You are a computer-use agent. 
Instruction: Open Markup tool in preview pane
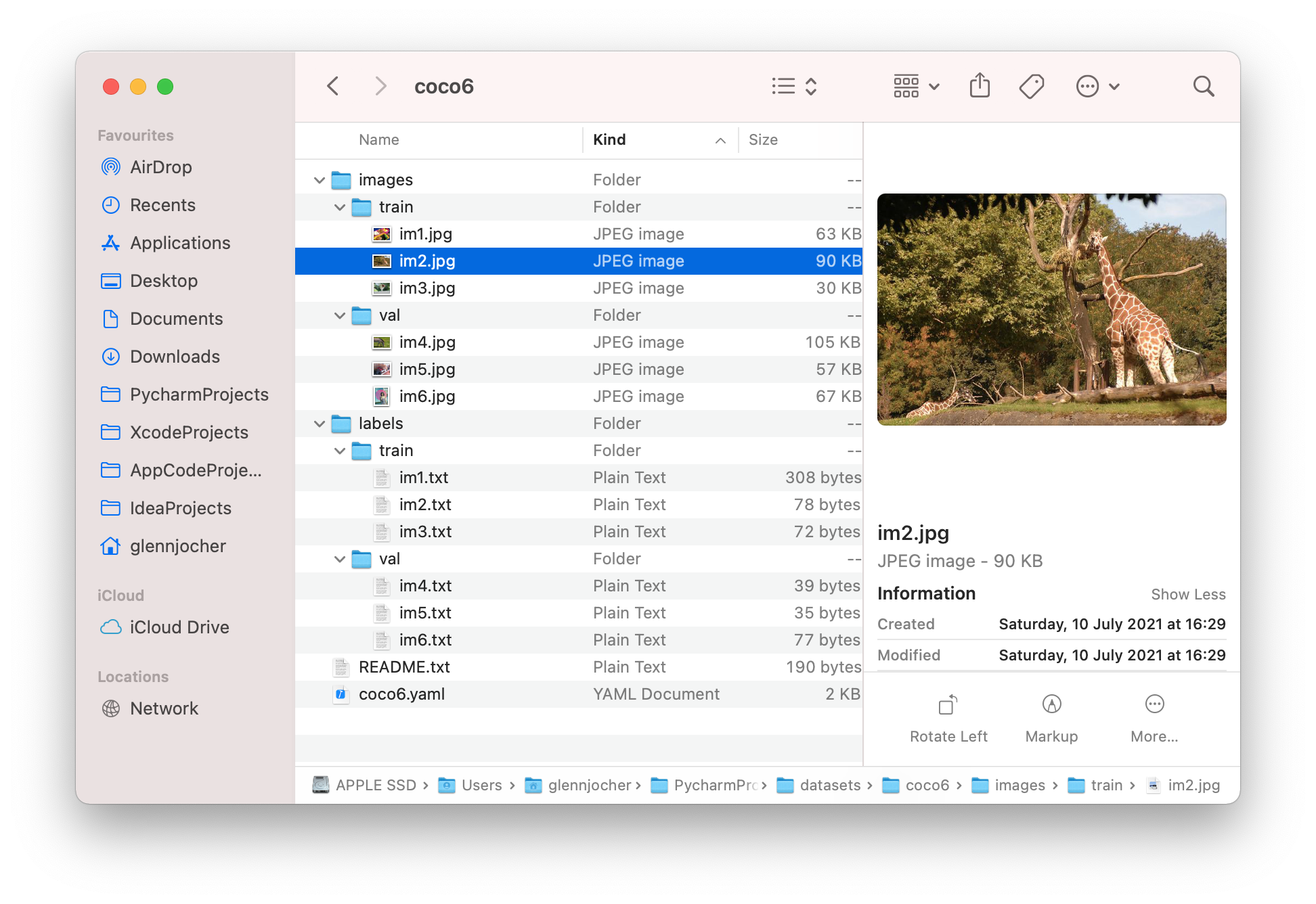1051,705
